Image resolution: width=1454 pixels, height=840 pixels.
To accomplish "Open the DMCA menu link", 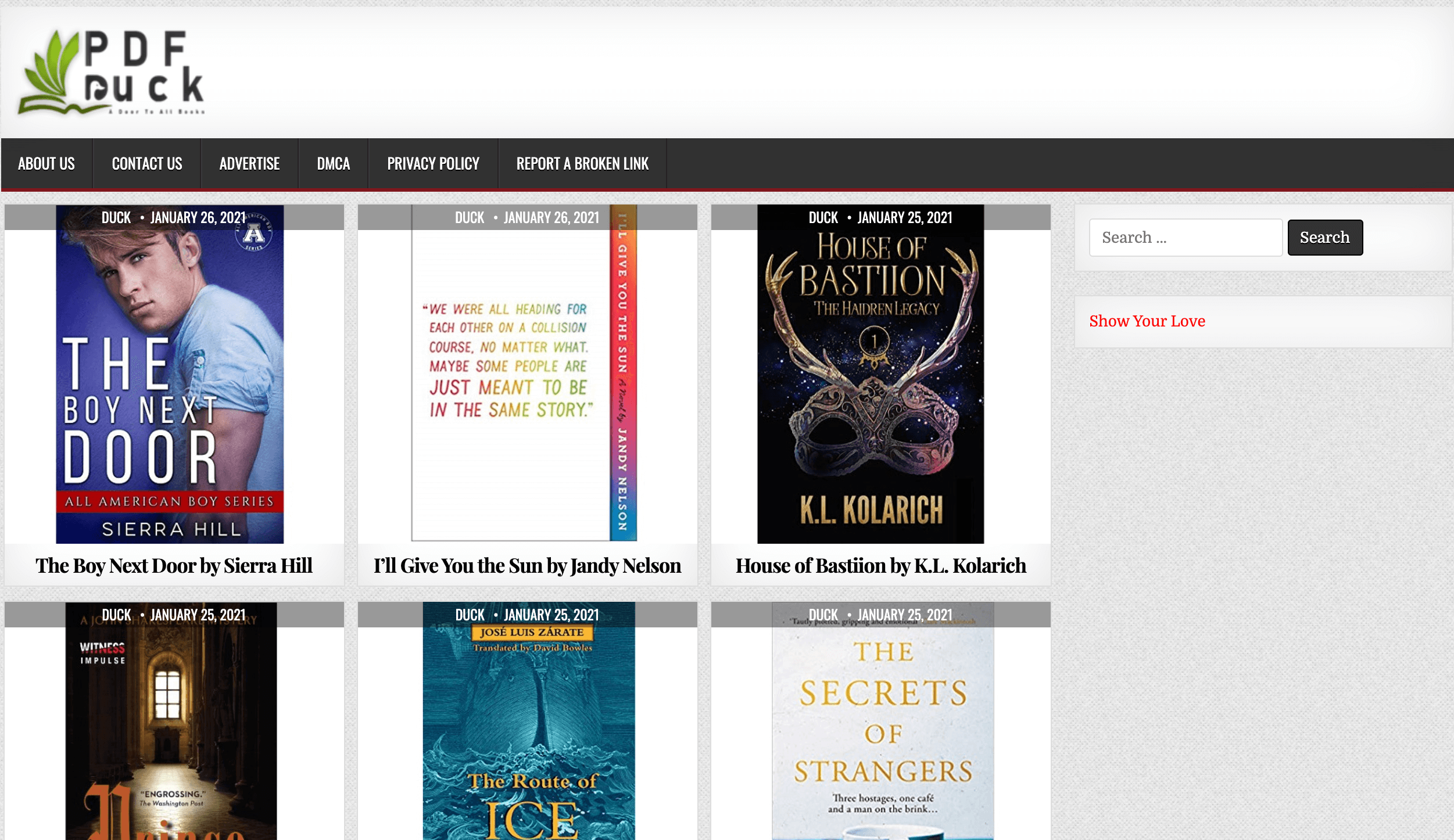I will tap(334, 164).
